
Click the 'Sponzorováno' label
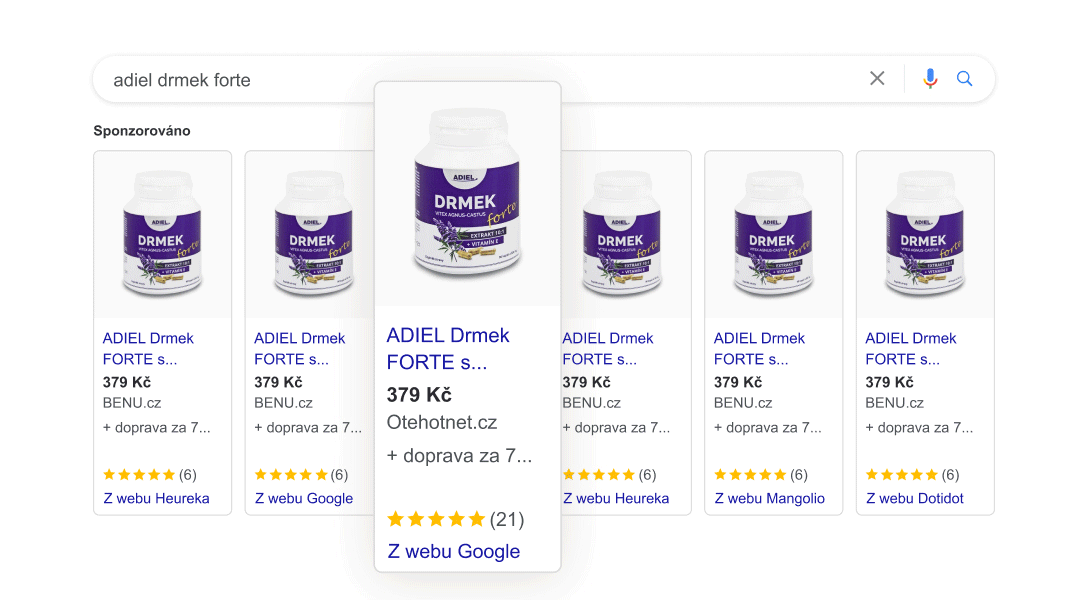point(141,131)
